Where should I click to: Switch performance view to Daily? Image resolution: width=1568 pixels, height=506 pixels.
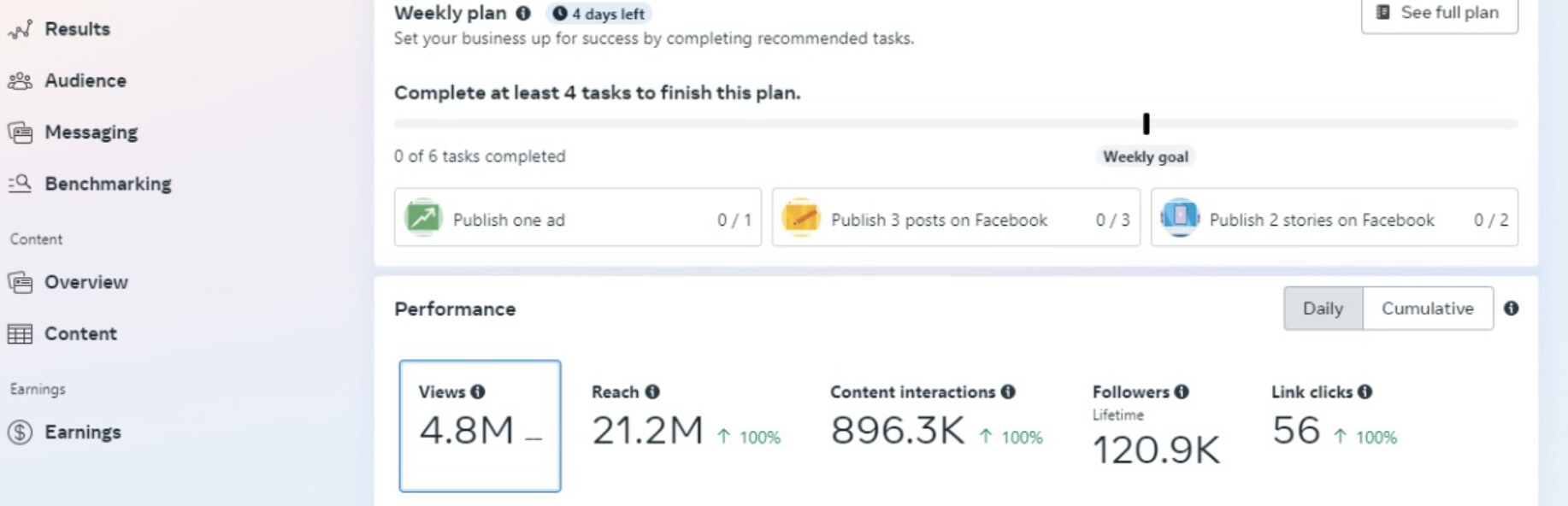coord(1323,309)
